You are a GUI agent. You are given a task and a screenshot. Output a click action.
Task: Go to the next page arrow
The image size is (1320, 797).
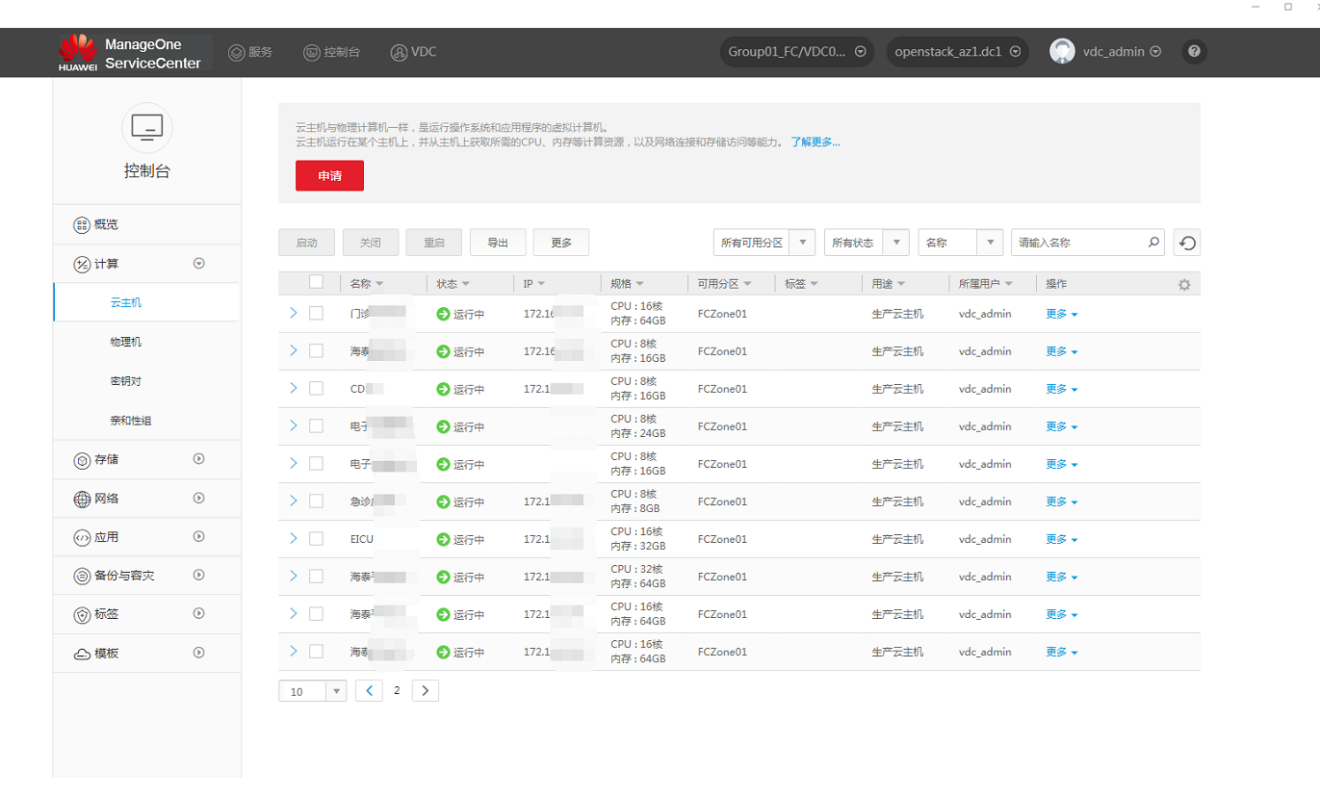pos(425,690)
